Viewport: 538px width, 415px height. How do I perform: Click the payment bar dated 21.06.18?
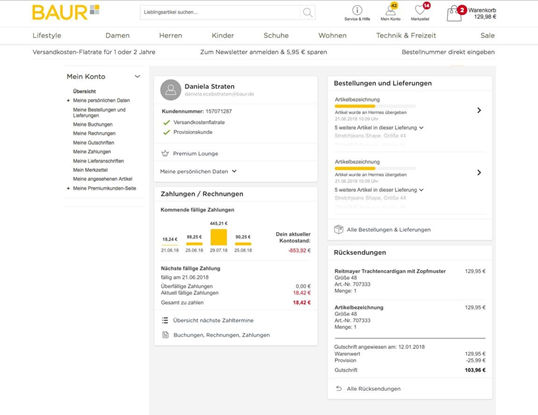click(170, 245)
